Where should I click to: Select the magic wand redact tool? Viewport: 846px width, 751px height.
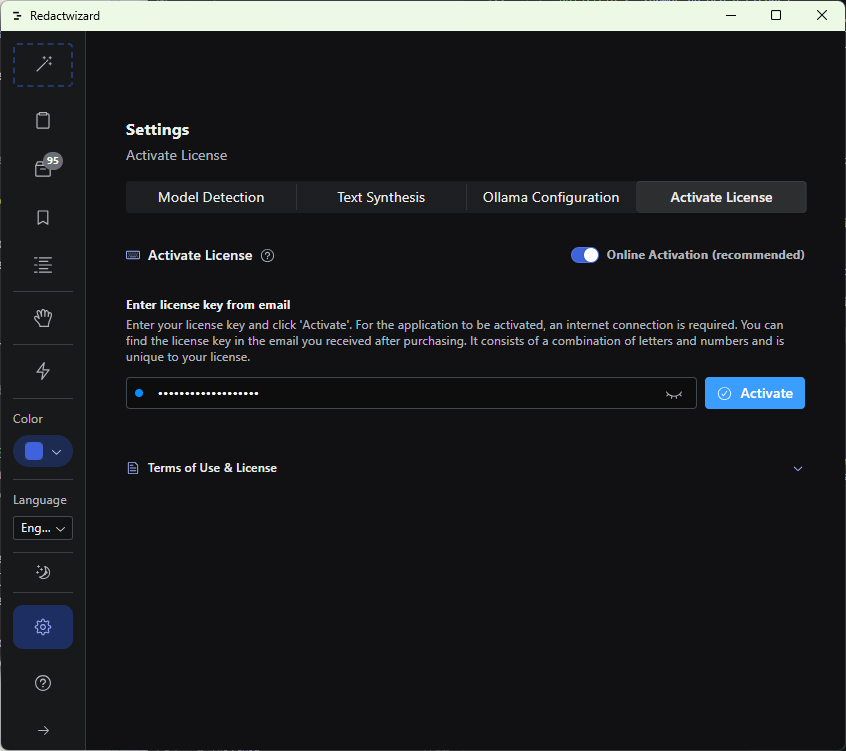tap(43, 65)
